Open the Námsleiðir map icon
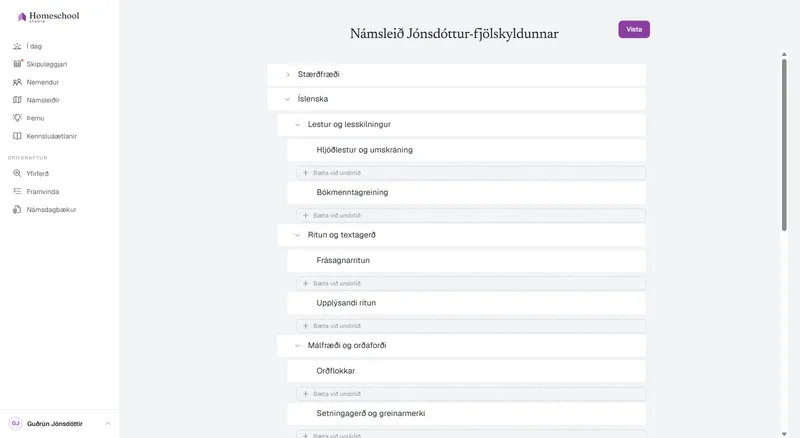 17,100
